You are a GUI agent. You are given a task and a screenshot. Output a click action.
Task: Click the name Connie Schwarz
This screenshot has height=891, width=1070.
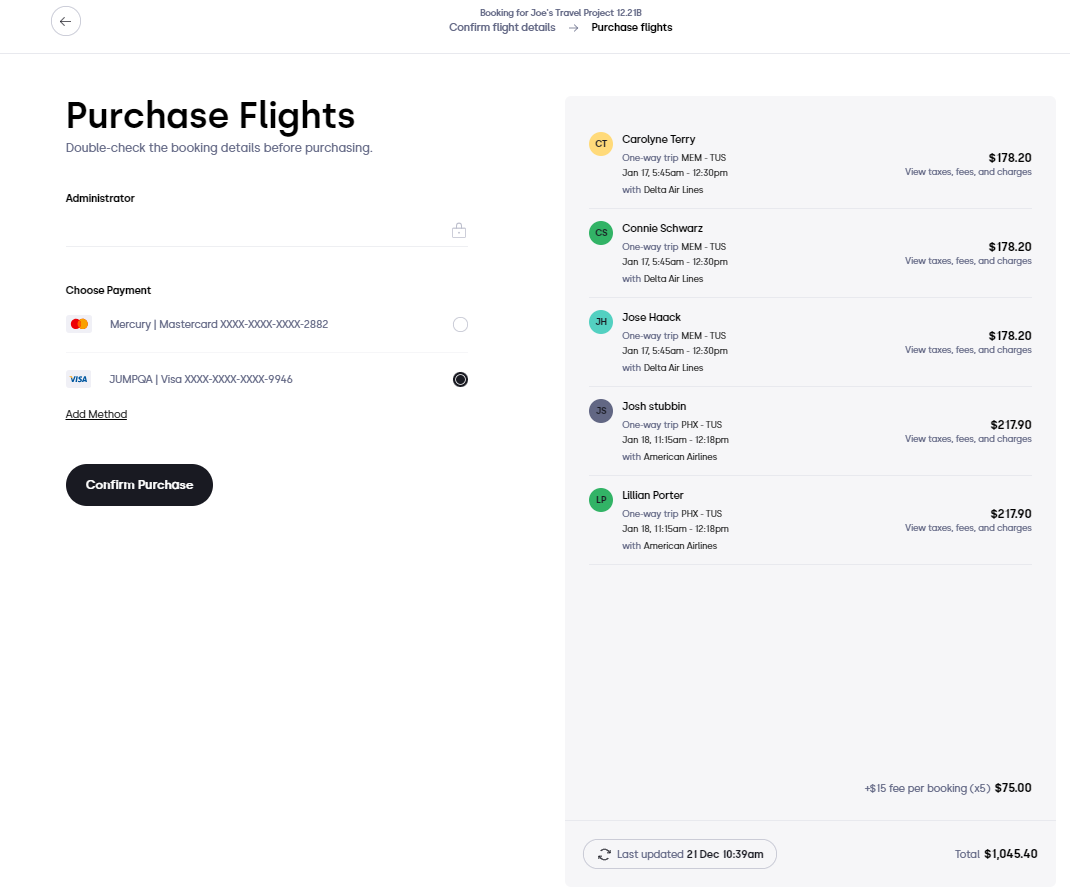click(662, 229)
